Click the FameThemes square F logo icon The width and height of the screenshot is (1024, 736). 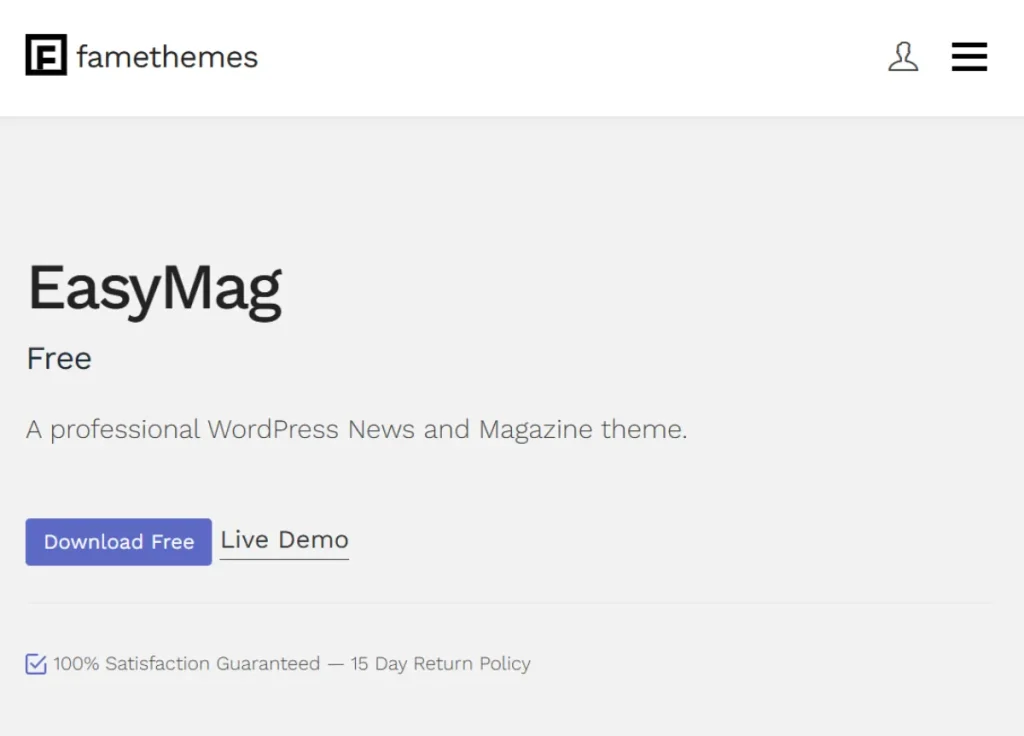click(x=46, y=56)
